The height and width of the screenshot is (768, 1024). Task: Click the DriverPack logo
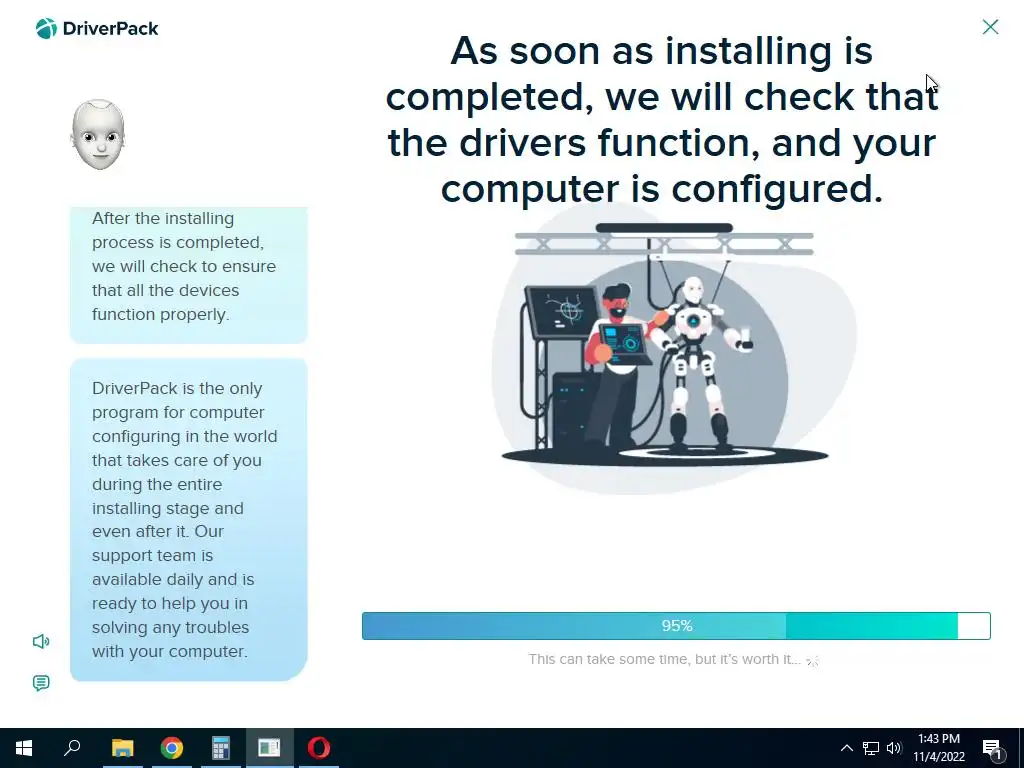click(97, 29)
